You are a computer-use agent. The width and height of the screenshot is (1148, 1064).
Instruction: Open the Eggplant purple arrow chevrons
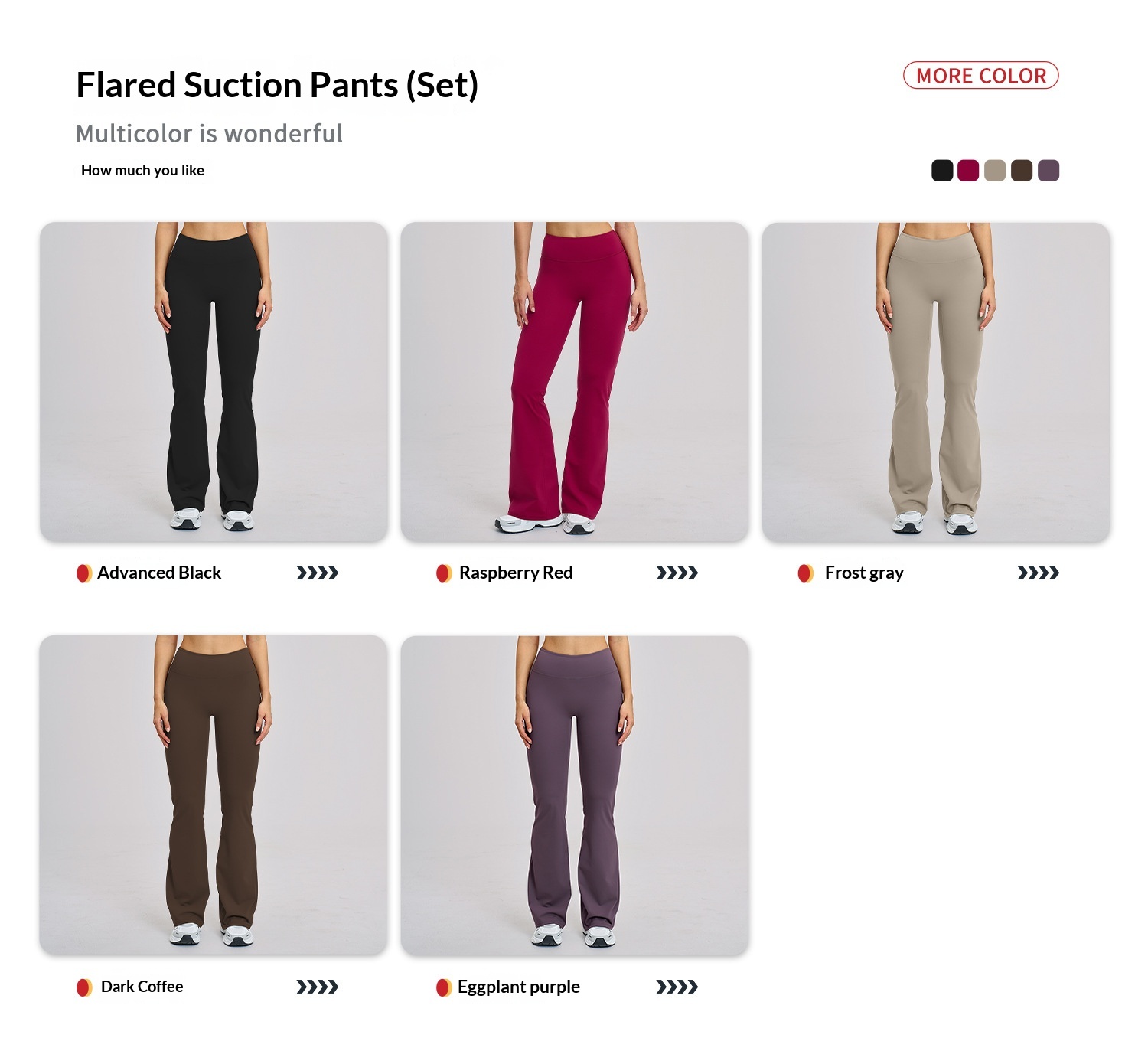[677, 987]
